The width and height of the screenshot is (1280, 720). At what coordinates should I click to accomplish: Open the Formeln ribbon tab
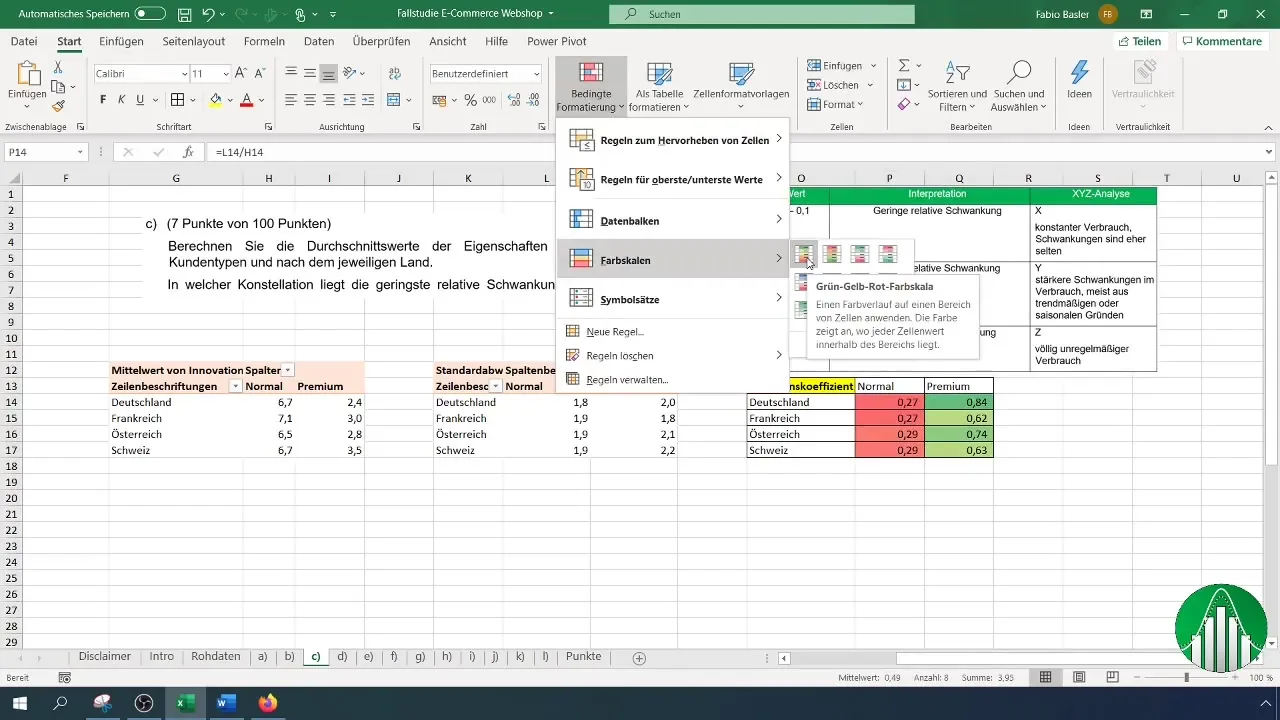click(x=264, y=41)
